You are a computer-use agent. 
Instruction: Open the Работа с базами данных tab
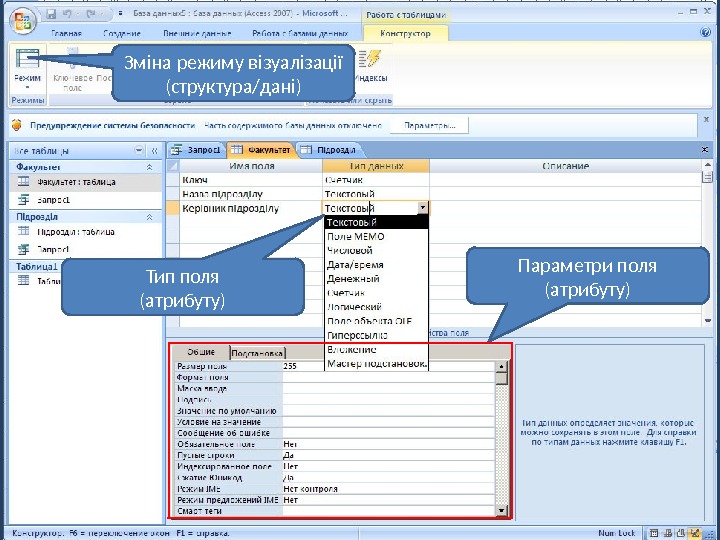pos(300,34)
